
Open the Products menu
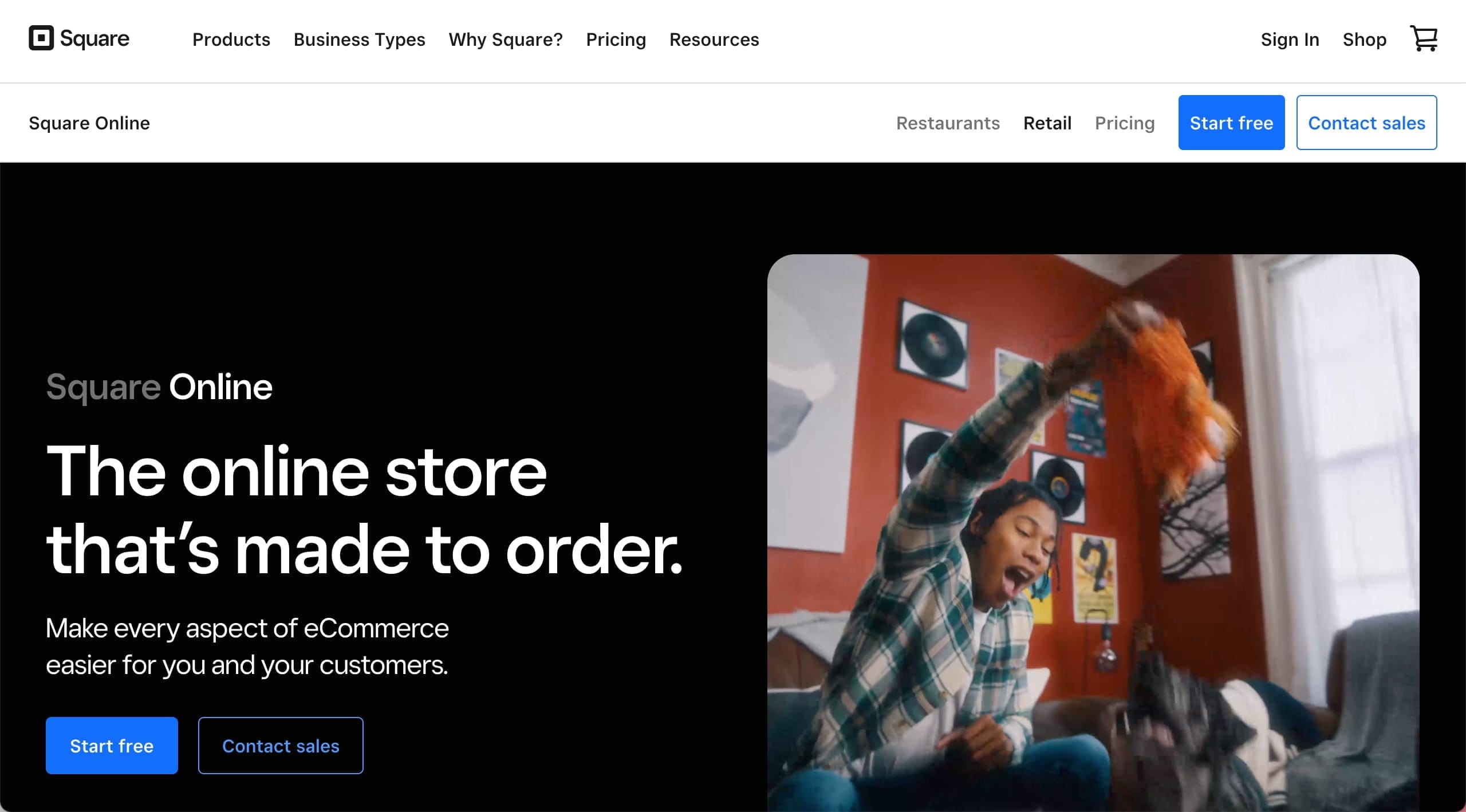pyautogui.click(x=231, y=40)
